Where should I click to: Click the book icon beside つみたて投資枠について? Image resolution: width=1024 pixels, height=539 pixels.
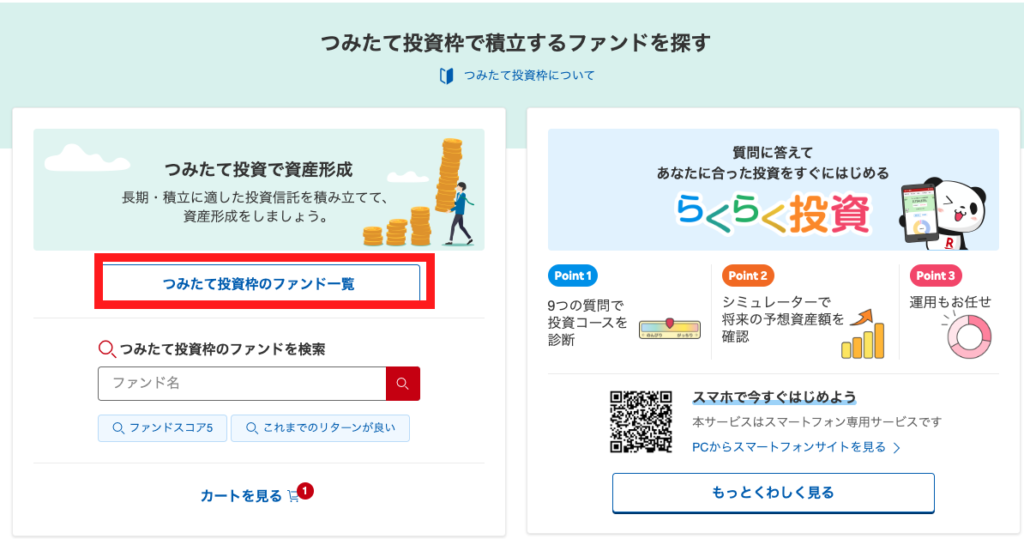click(x=447, y=76)
